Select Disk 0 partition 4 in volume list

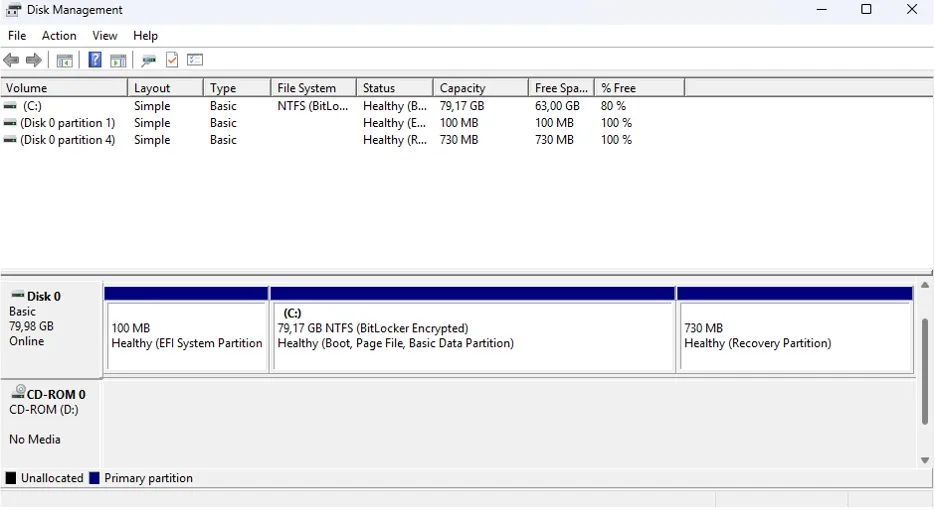click(67, 140)
